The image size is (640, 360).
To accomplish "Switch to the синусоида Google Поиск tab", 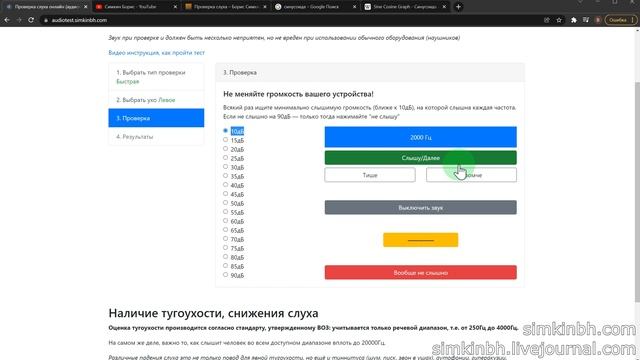I will click(x=315, y=7).
